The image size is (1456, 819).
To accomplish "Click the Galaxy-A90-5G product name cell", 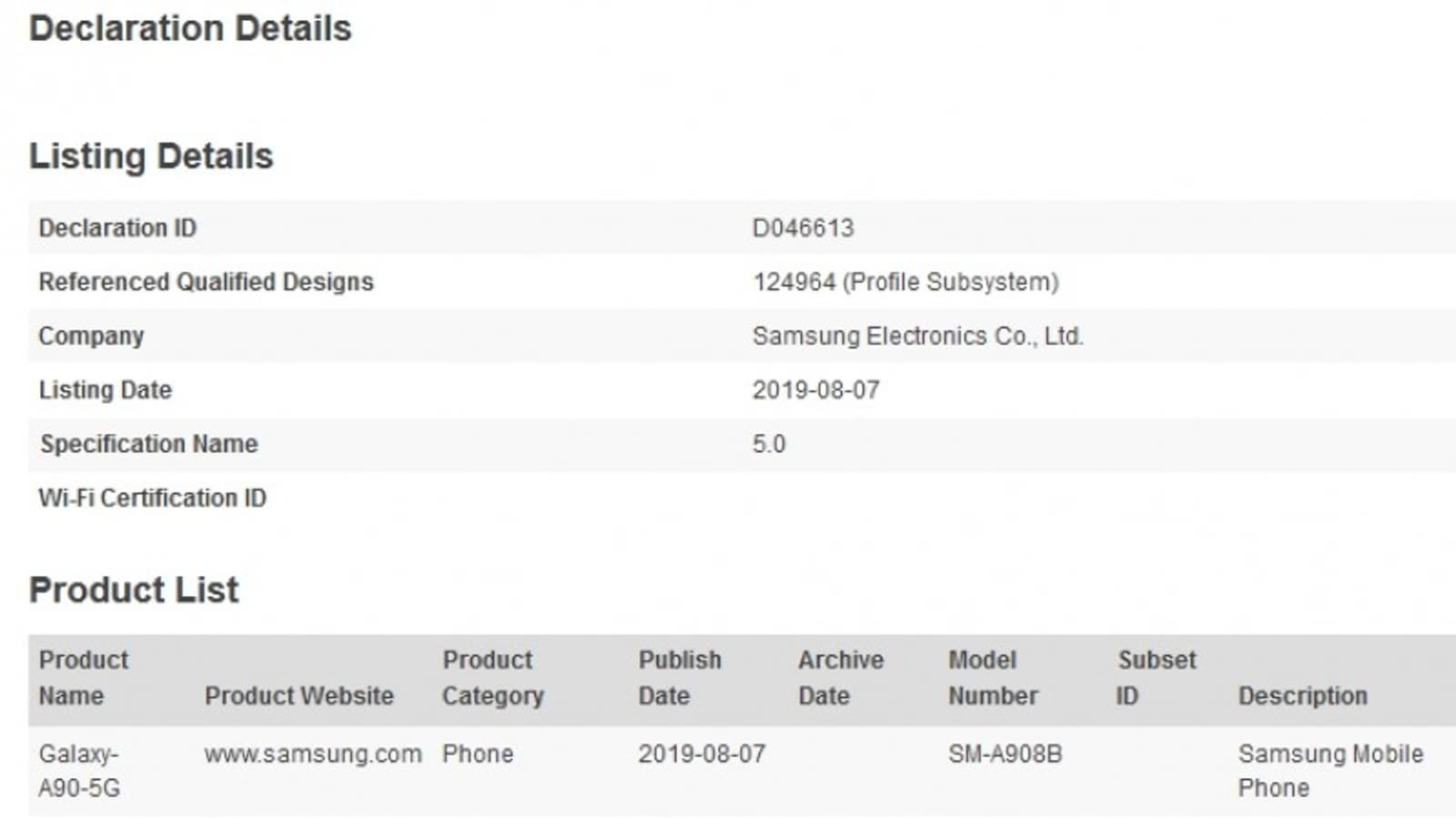I will tap(79, 771).
